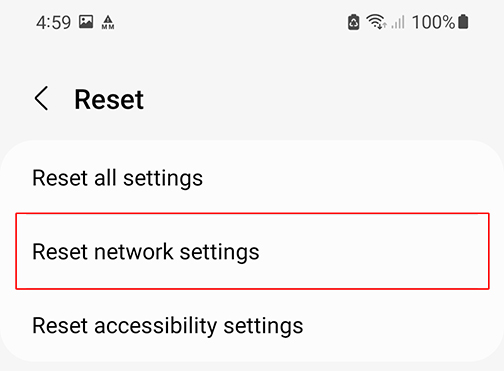Tap the battery recycle icon in status bar

[354, 22]
